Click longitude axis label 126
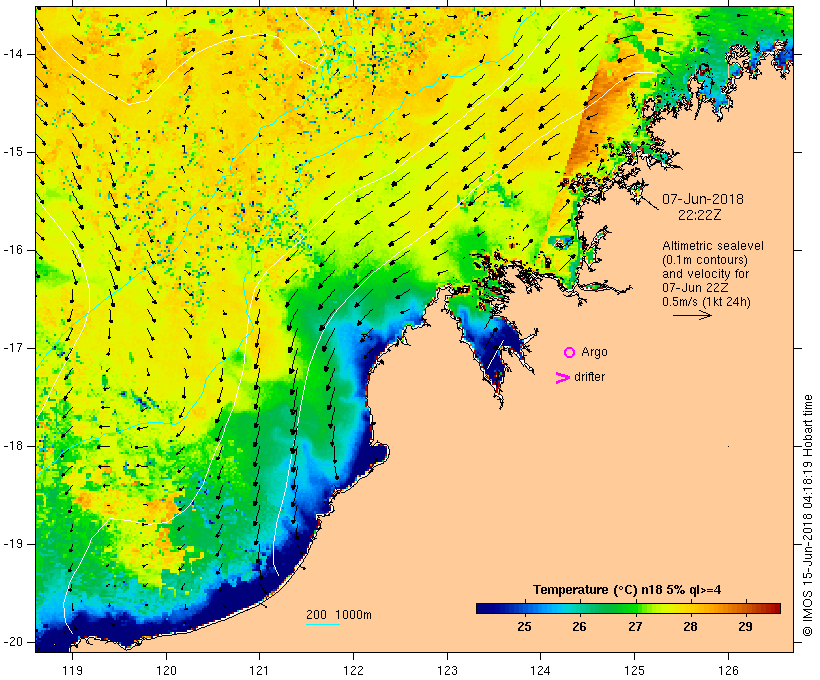 [x=728, y=671]
